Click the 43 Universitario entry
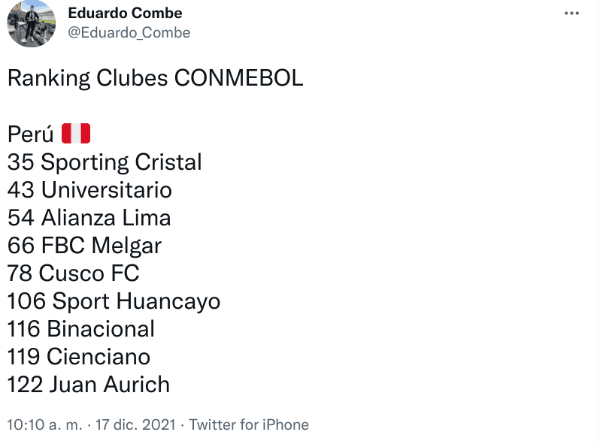This screenshot has height=444, width=600. (x=89, y=190)
